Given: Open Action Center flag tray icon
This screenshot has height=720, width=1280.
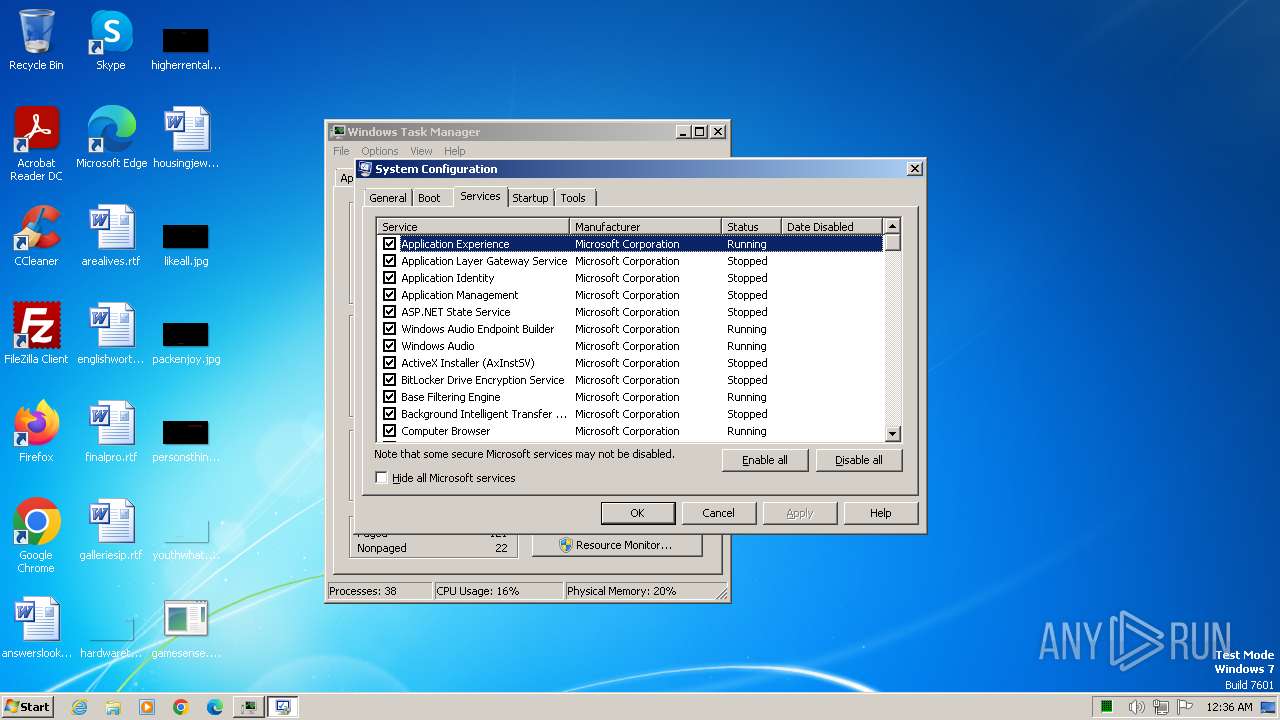Looking at the screenshot, I should (x=1185, y=707).
